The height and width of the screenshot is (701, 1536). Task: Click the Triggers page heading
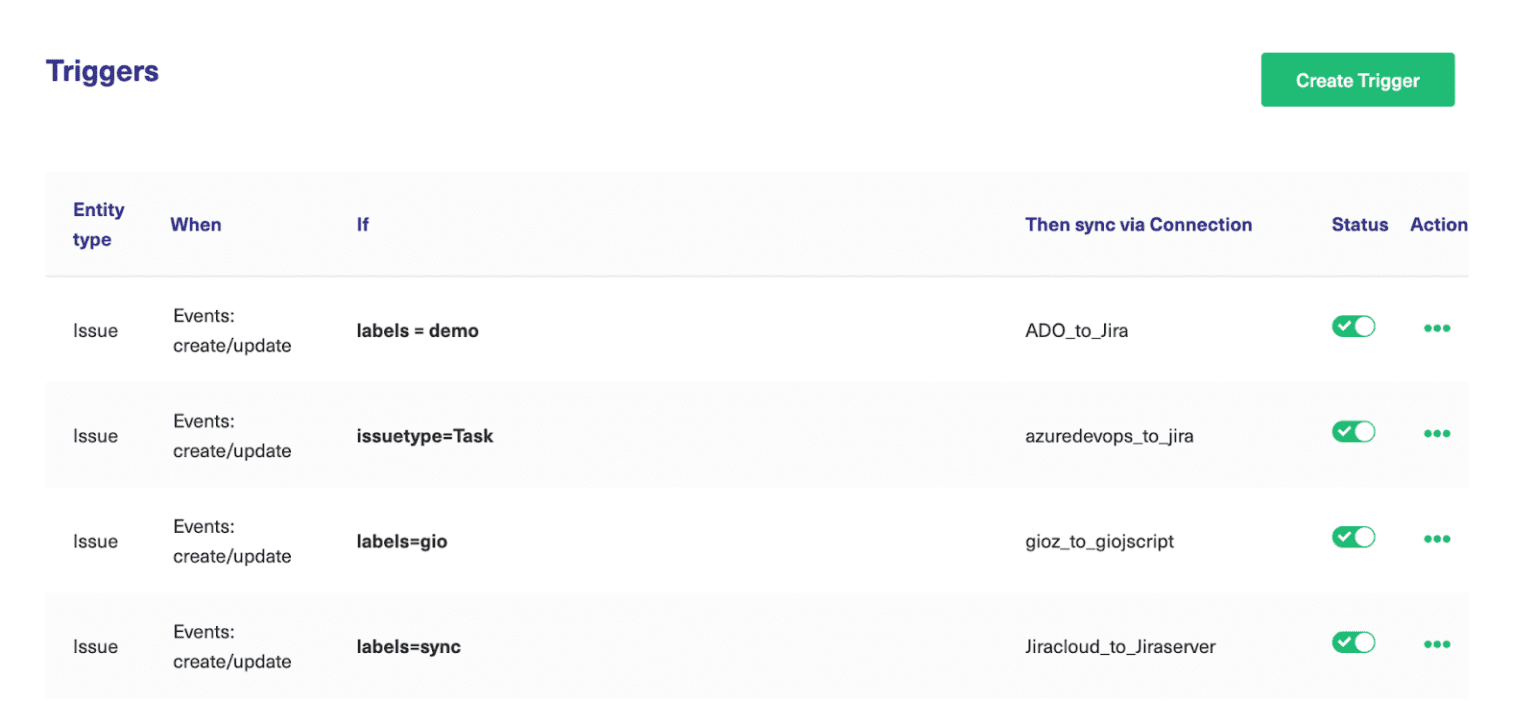tap(101, 70)
